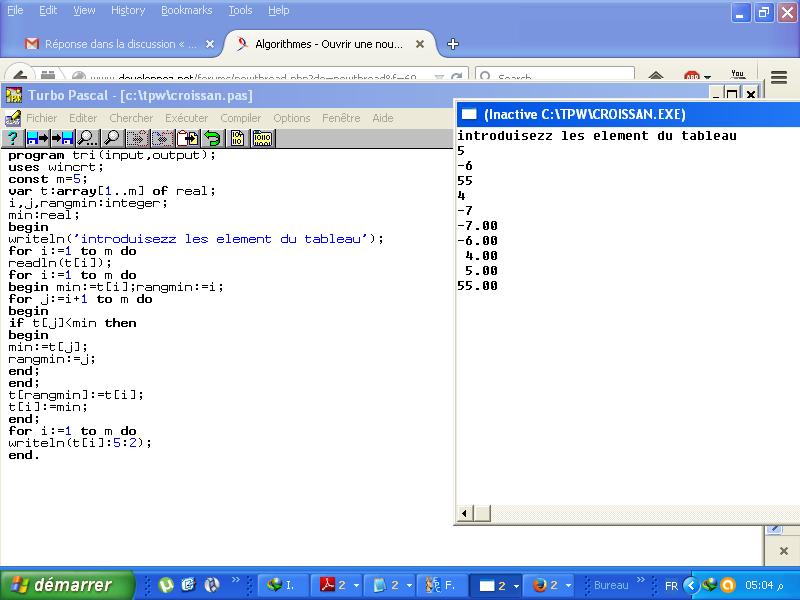Click the orange avast tray icon
This screenshot has width=800, height=600.
tap(728, 585)
